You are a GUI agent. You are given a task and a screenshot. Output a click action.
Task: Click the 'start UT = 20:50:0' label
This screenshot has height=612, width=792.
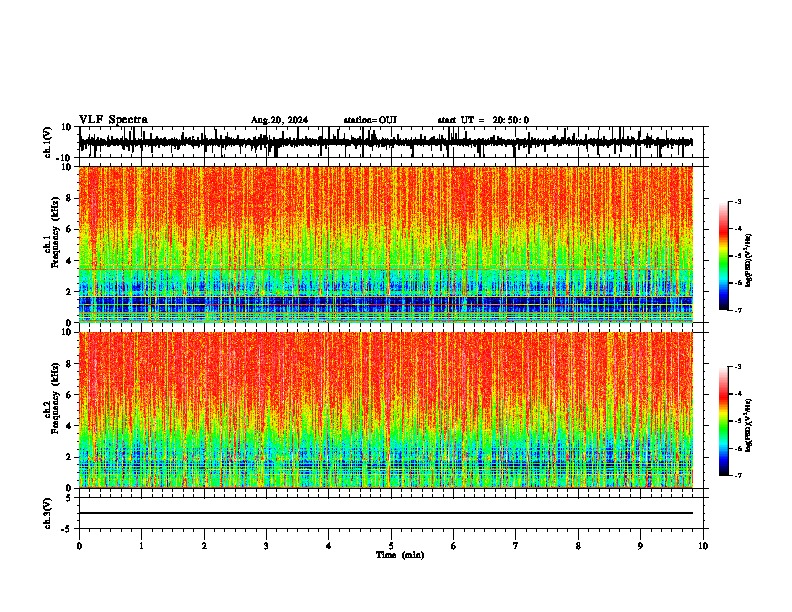point(483,120)
